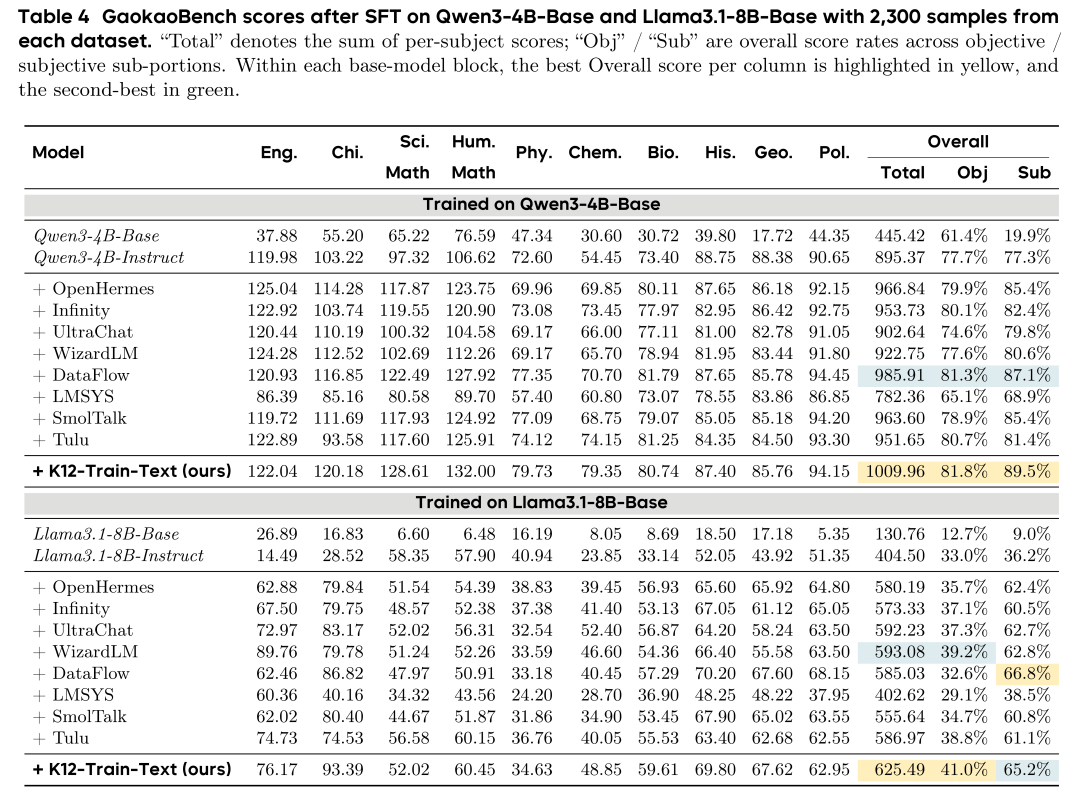Select the "Sub" sub-header

pyautogui.click(x=1034, y=172)
